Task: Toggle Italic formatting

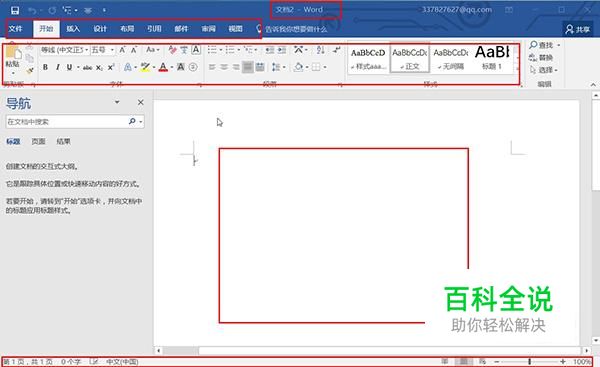Action: (57, 67)
